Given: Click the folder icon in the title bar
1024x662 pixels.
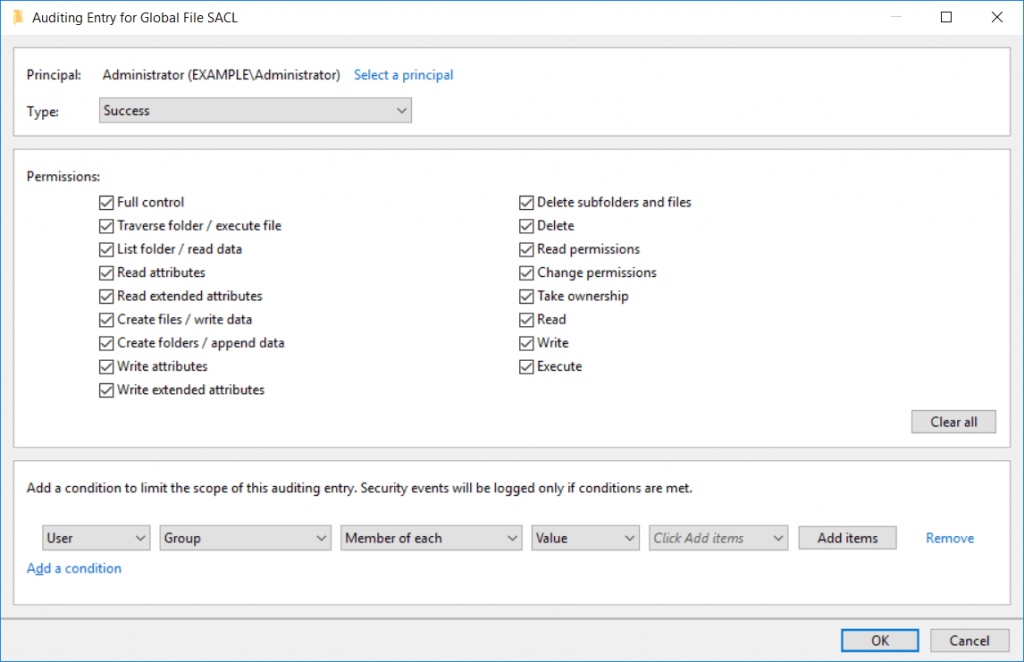Looking at the screenshot, I should (x=18, y=17).
